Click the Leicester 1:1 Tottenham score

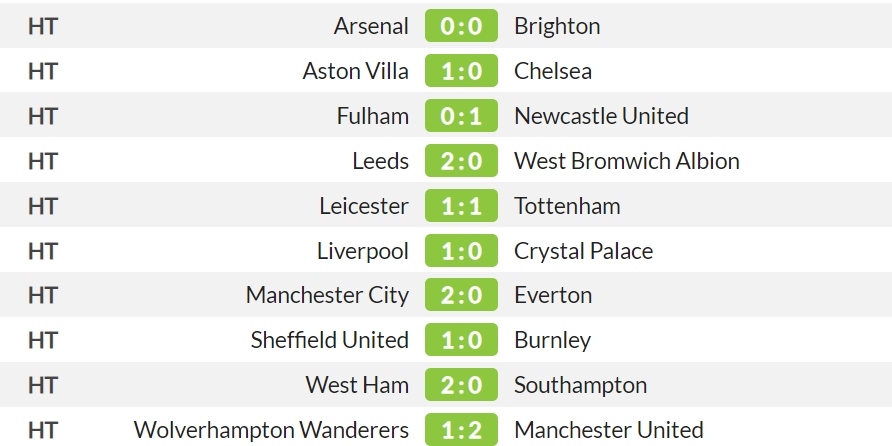tap(461, 205)
